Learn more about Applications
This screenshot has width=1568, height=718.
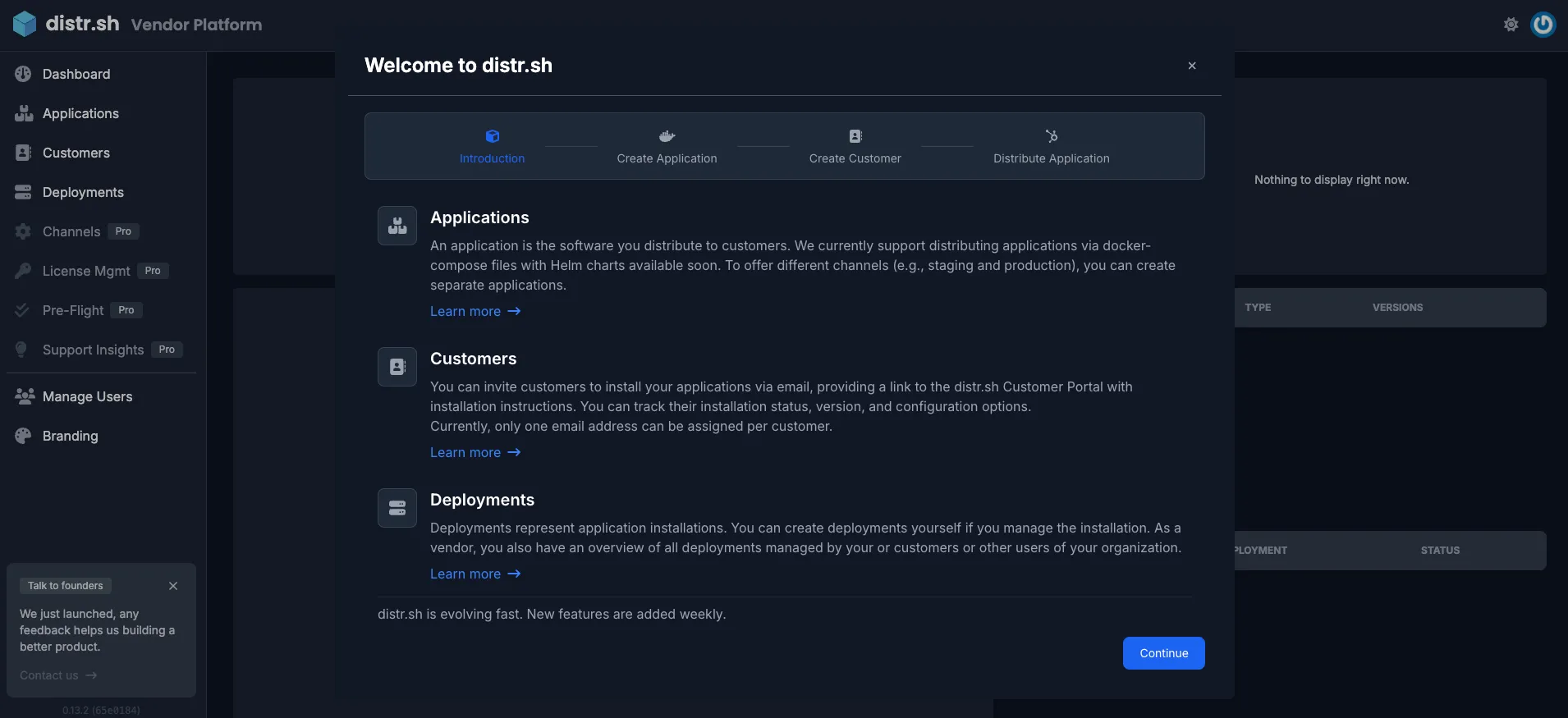pyautogui.click(x=475, y=311)
